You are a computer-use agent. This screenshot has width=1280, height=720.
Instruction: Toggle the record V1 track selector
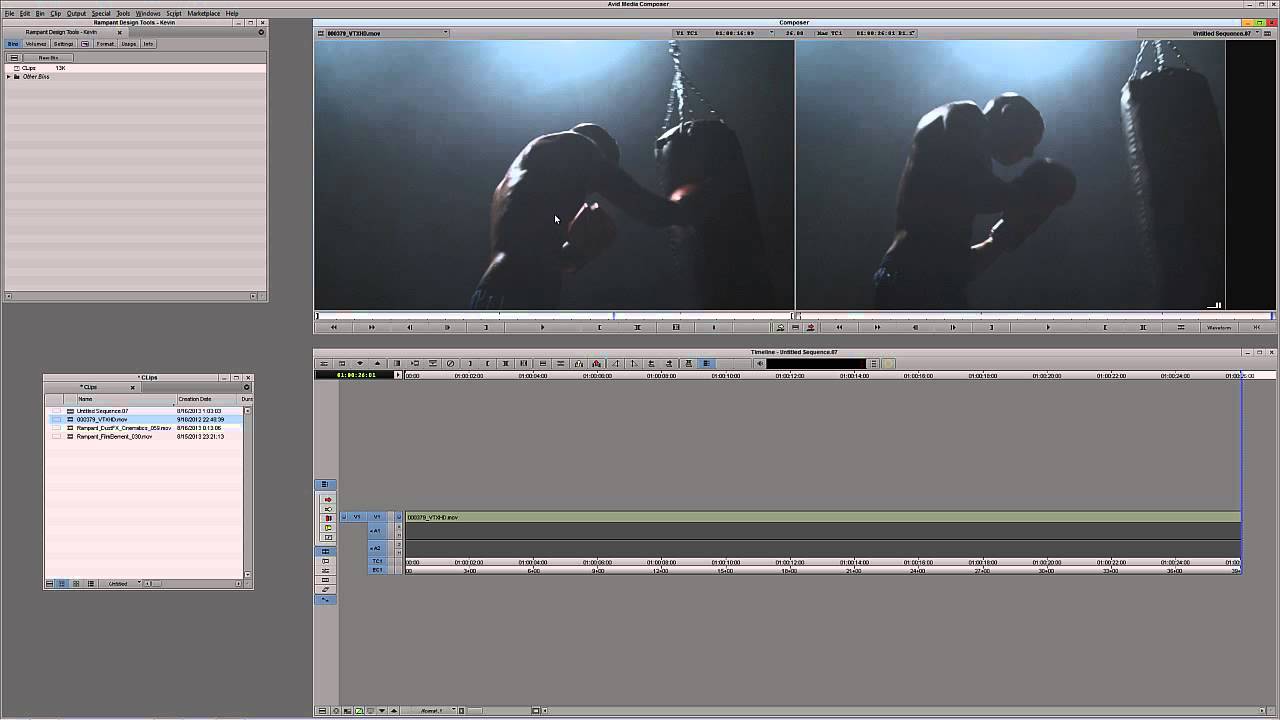click(x=377, y=517)
